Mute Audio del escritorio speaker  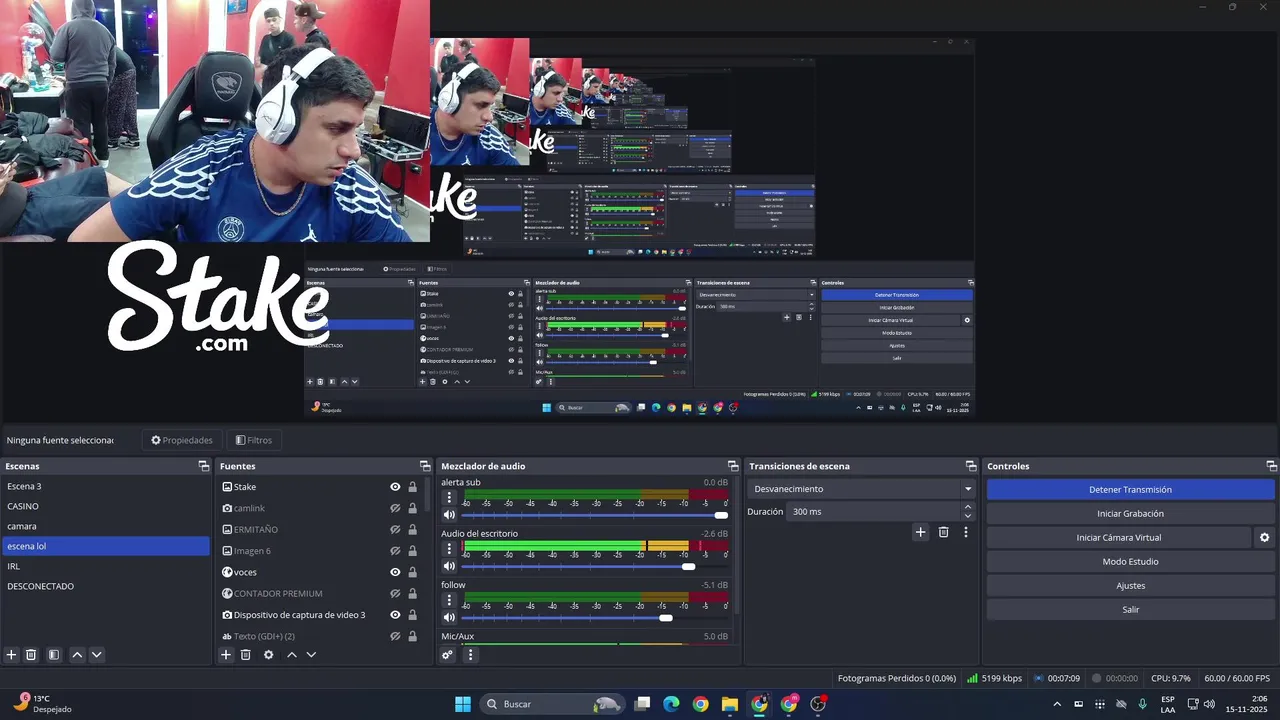coord(449,567)
